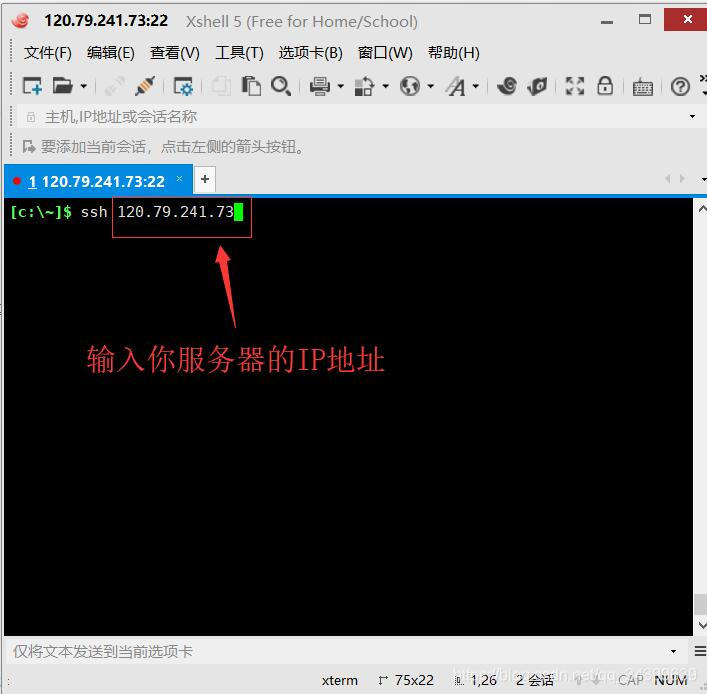707x694 pixels.
Task: Close the 120.79.241.73:22 session tab
Action: [x=179, y=179]
